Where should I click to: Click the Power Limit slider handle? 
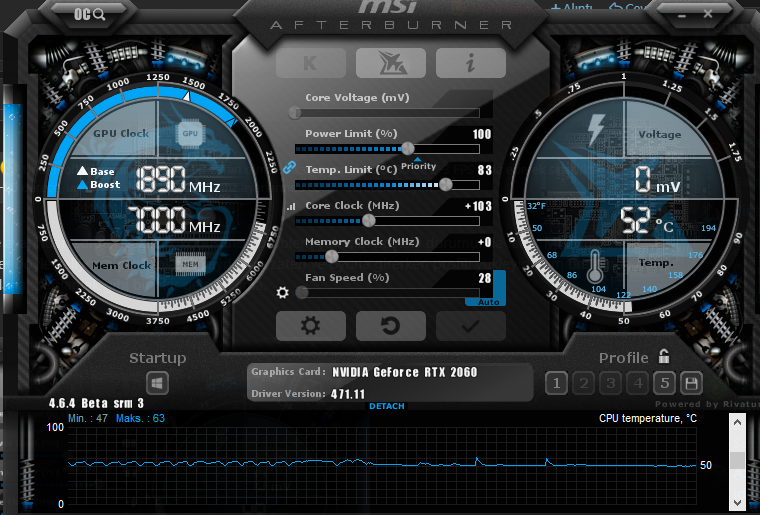[408, 149]
